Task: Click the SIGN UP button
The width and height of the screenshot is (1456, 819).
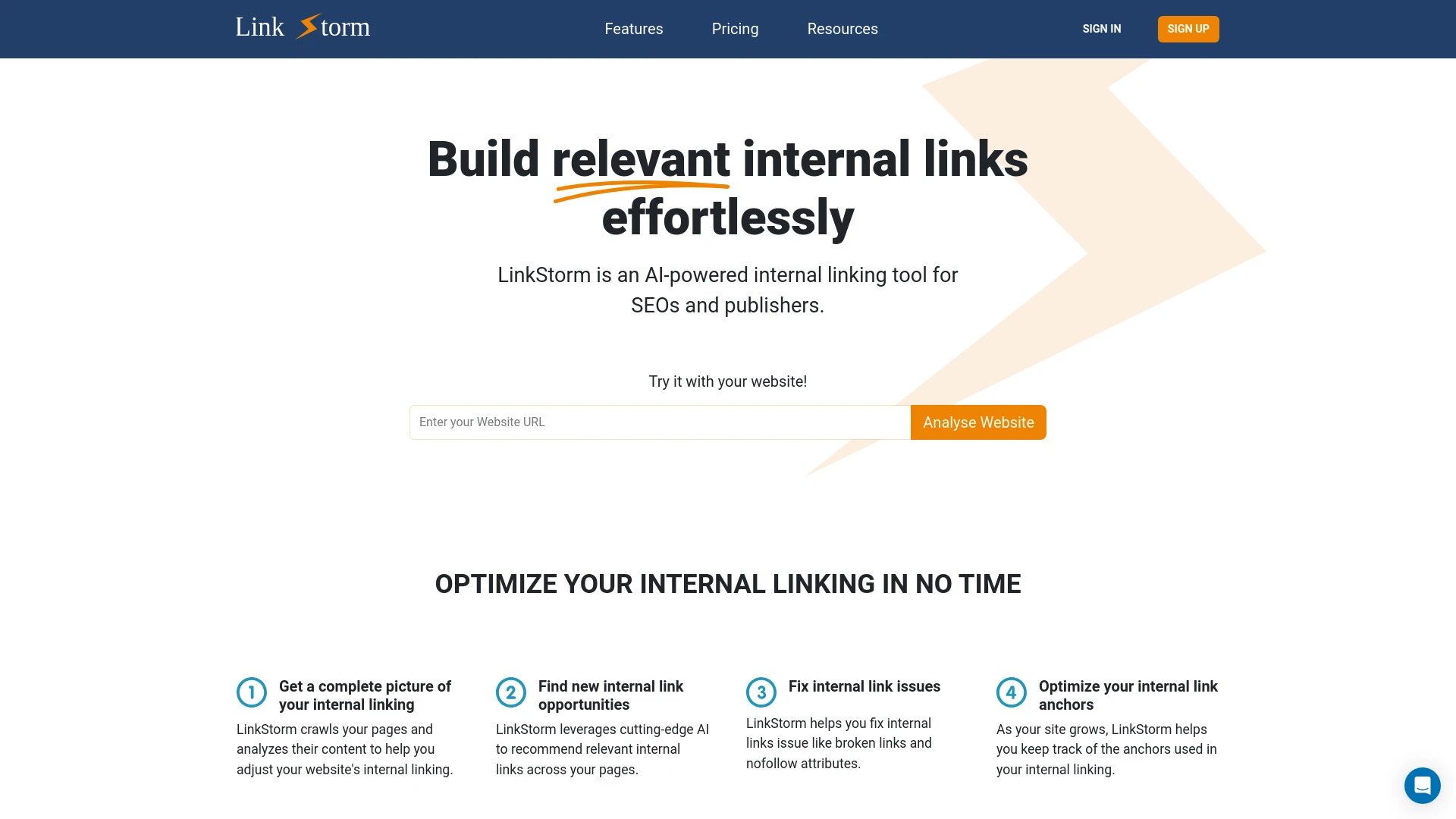Action: click(x=1187, y=29)
